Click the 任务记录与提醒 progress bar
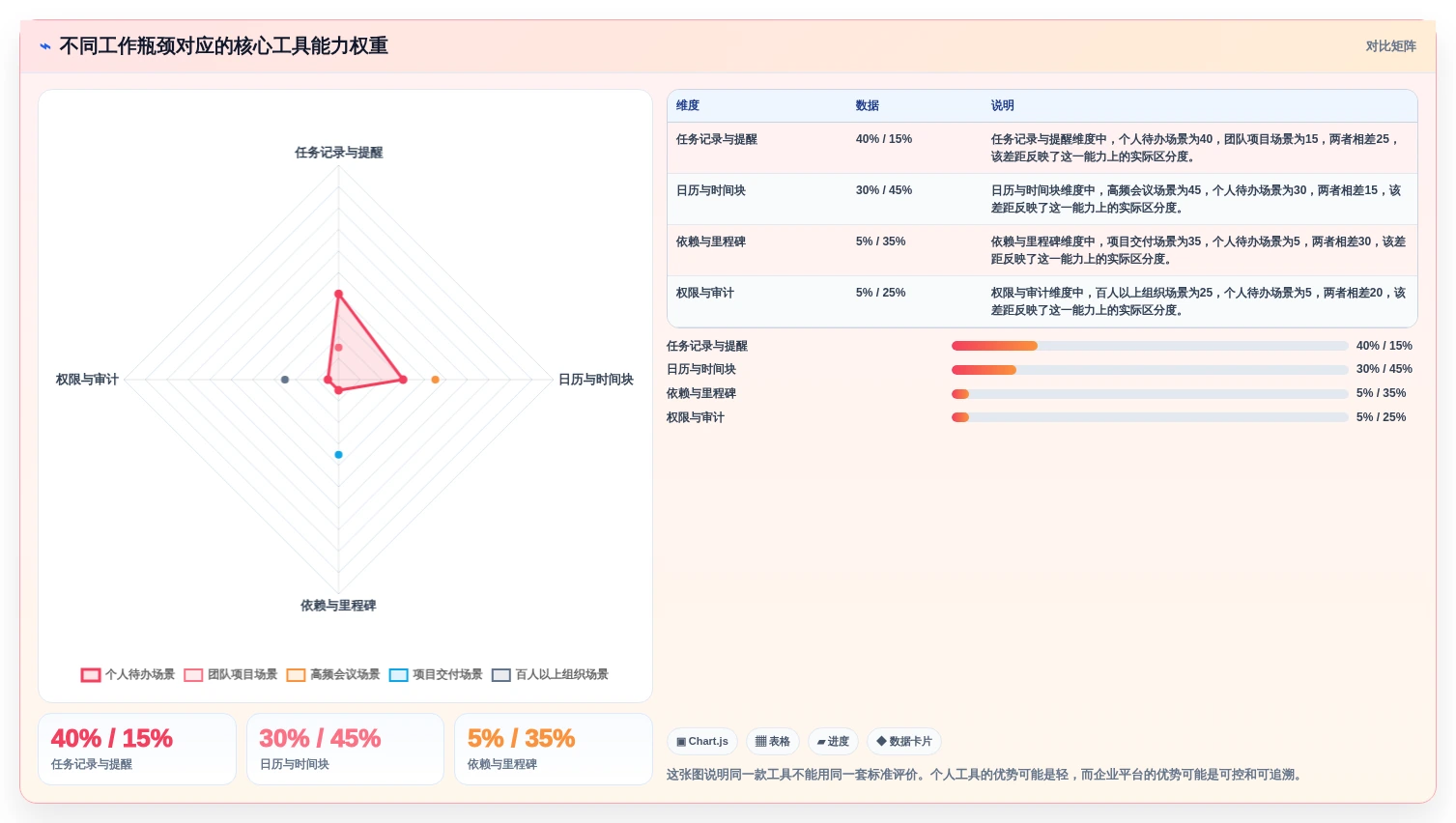The height and width of the screenshot is (823, 1456). point(1150,346)
